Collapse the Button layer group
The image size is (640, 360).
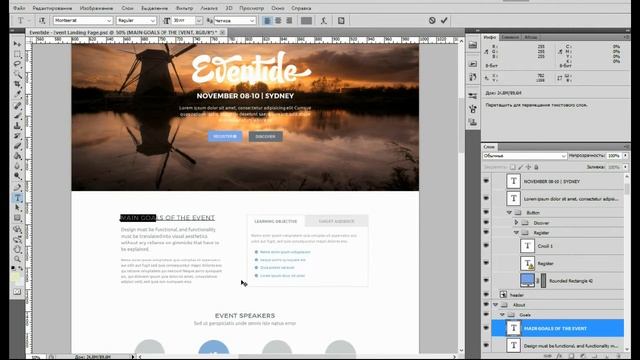[509, 213]
